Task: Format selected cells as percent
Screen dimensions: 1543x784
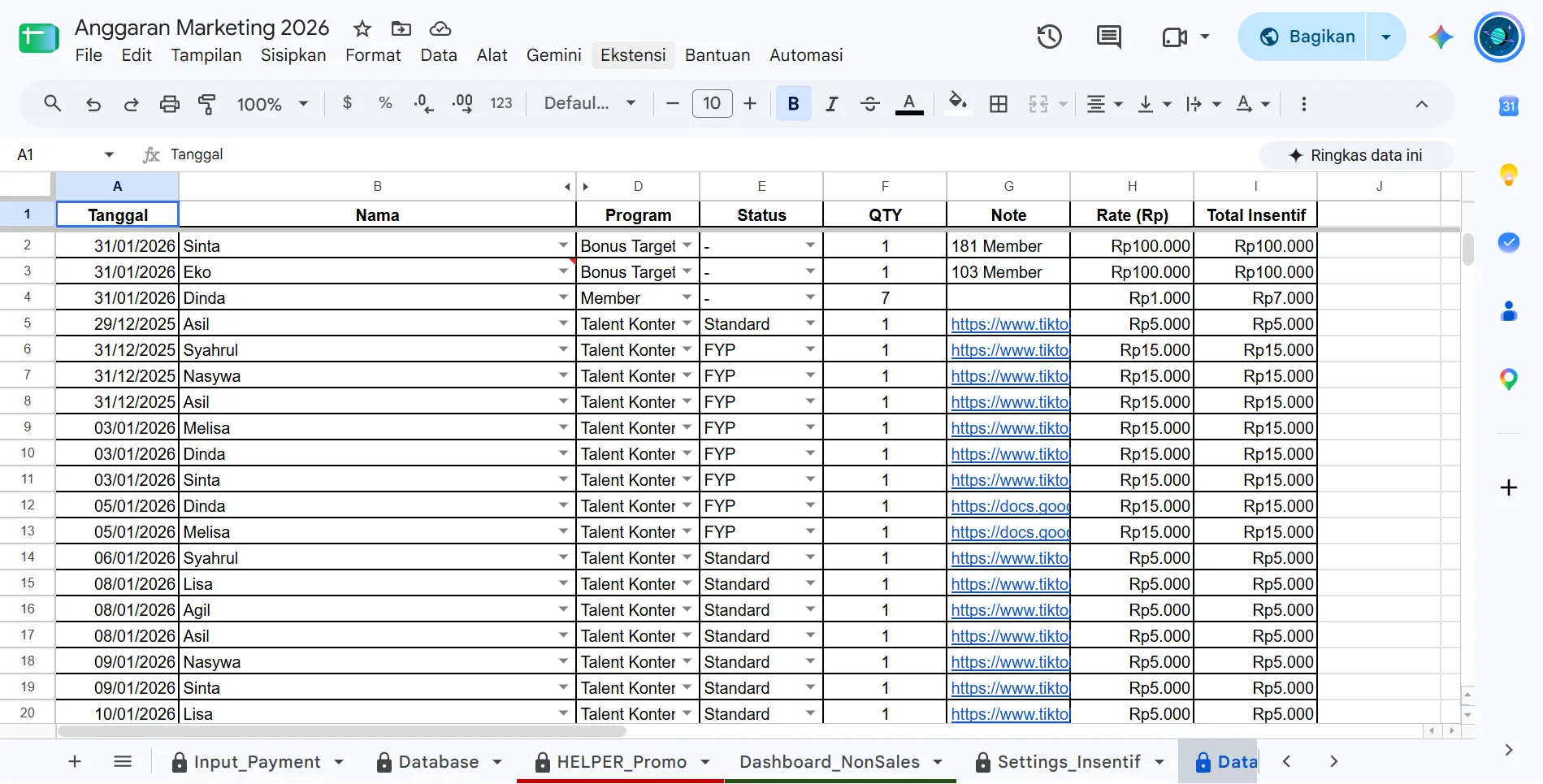Action: (x=385, y=103)
